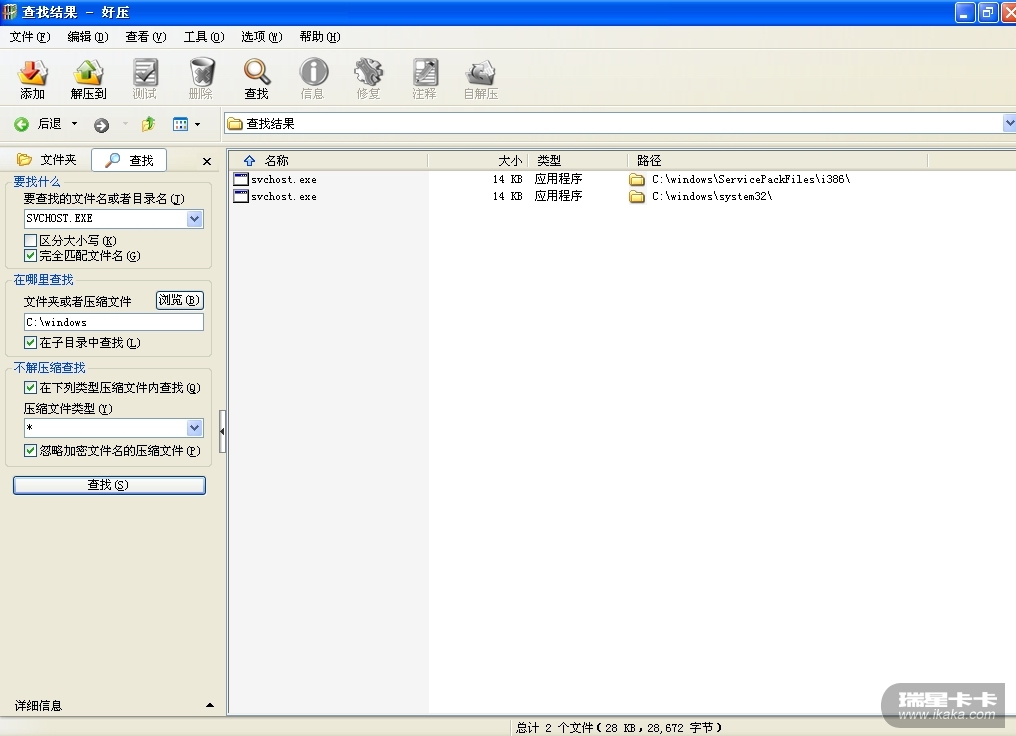The width and height of the screenshot is (1016, 736).
Task: Uncheck 忽略加密文件名的压缩文件 checkbox
Action: (30, 450)
